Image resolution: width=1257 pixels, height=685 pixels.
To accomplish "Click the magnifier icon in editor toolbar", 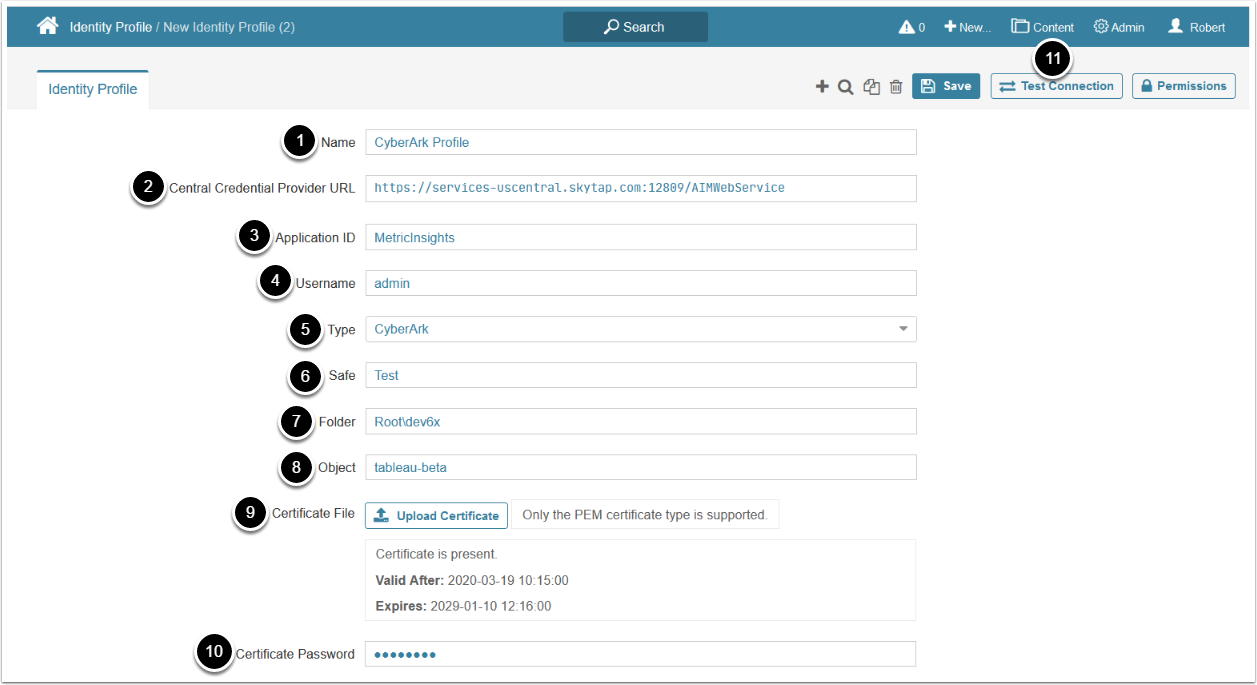I will 845,87.
